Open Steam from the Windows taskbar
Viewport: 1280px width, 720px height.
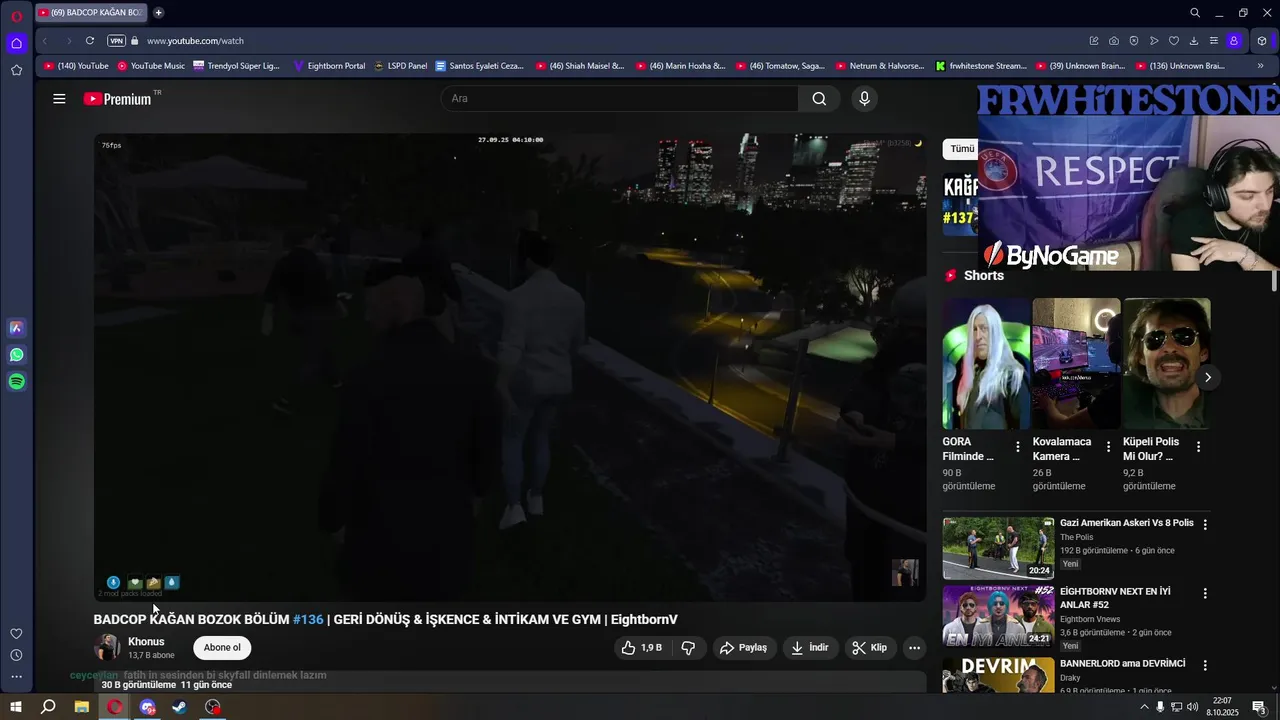pyautogui.click(x=179, y=707)
